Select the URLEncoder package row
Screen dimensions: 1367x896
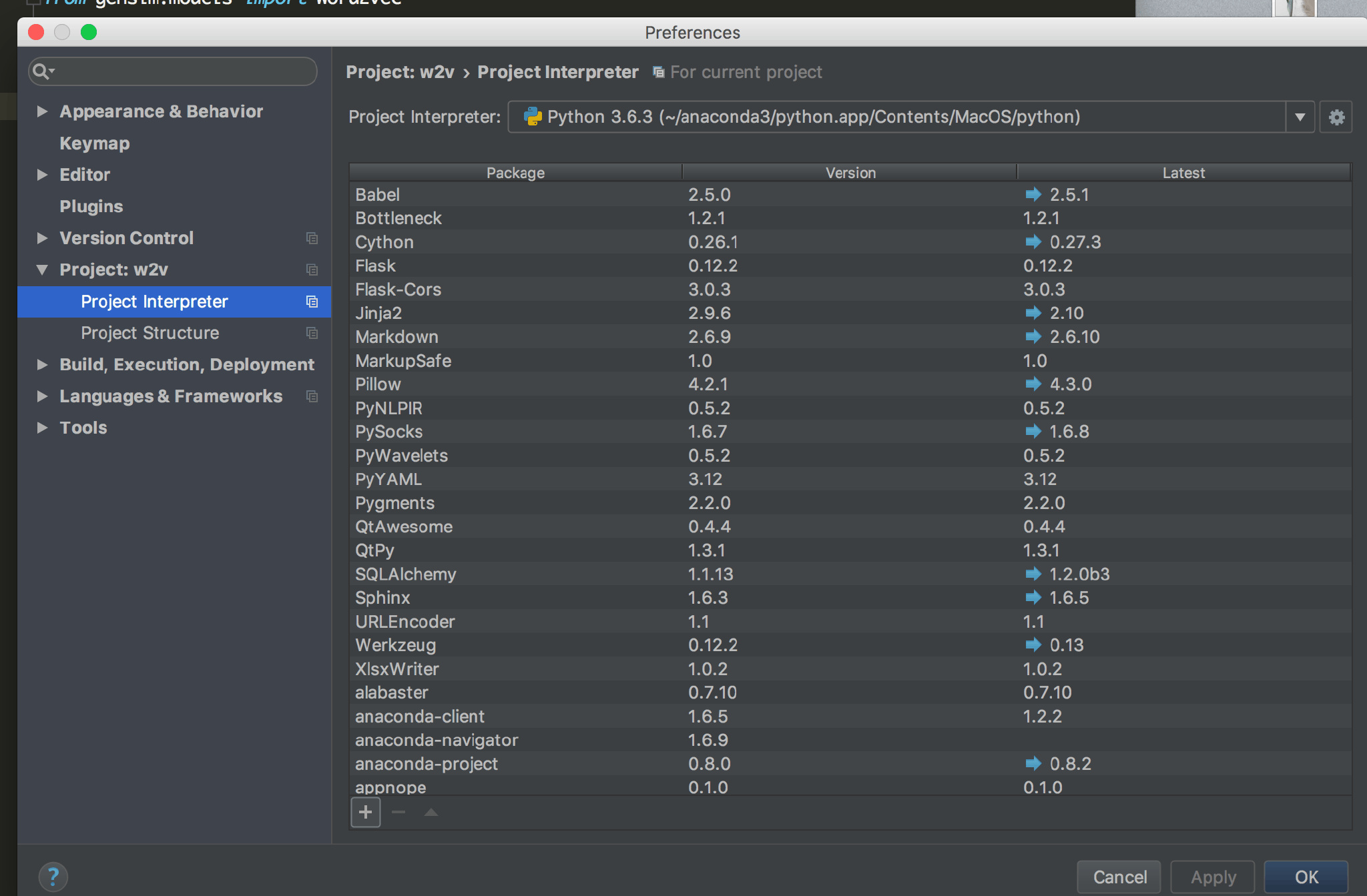[x=850, y=621]
